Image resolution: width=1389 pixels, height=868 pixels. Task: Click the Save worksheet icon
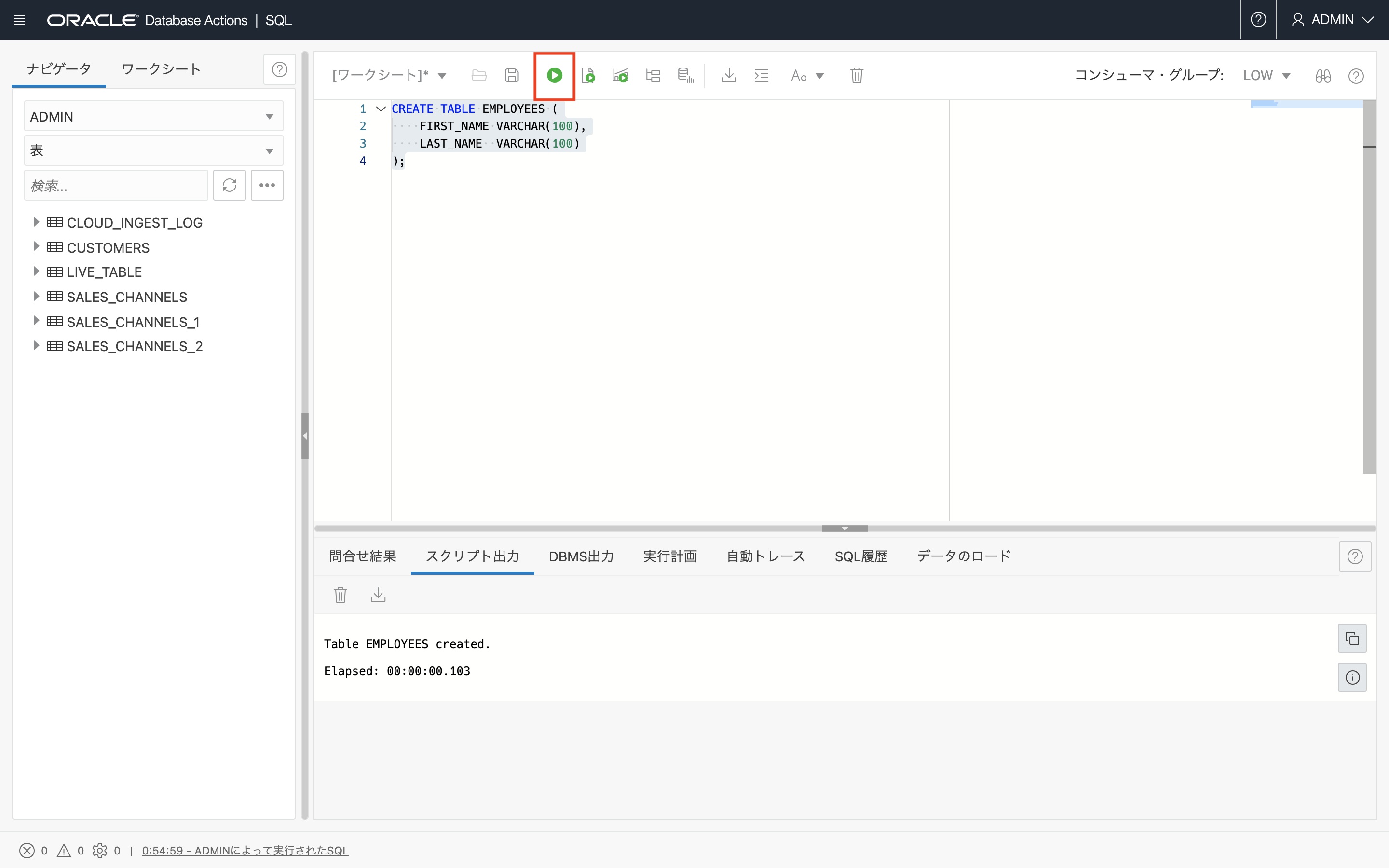(511, 75)
